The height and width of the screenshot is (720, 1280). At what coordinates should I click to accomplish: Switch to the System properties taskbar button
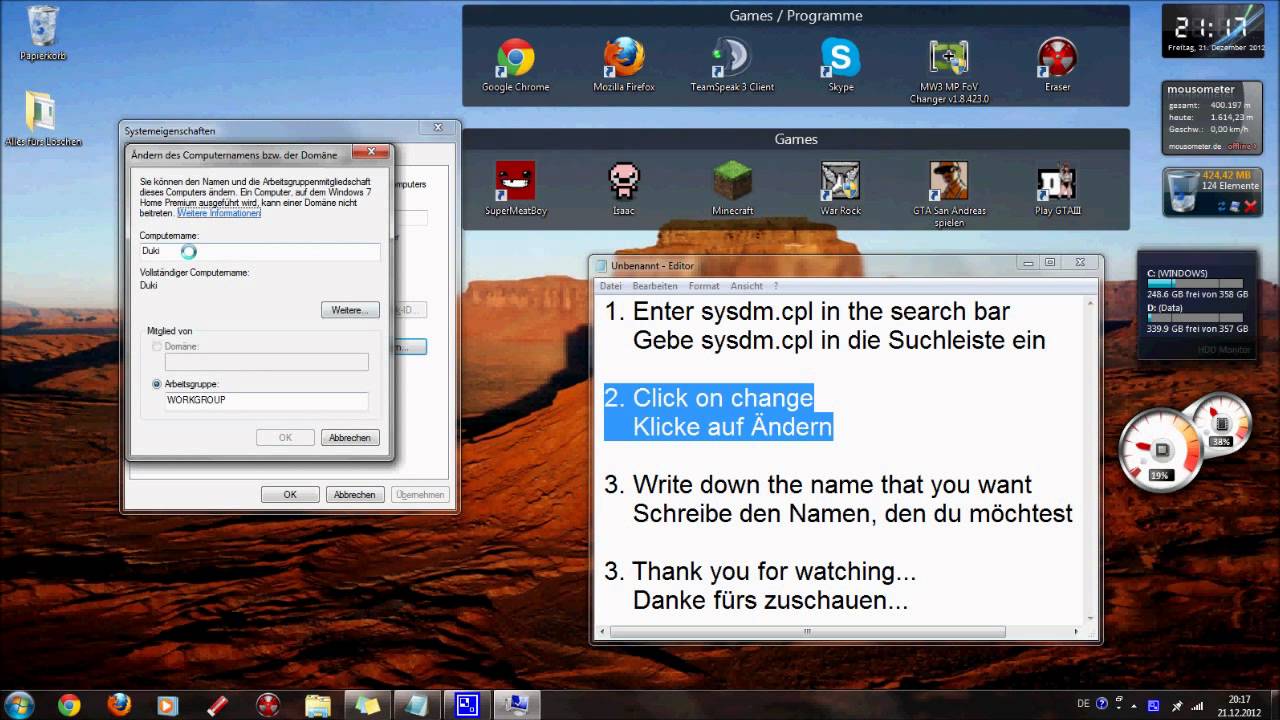coord(517,705)
